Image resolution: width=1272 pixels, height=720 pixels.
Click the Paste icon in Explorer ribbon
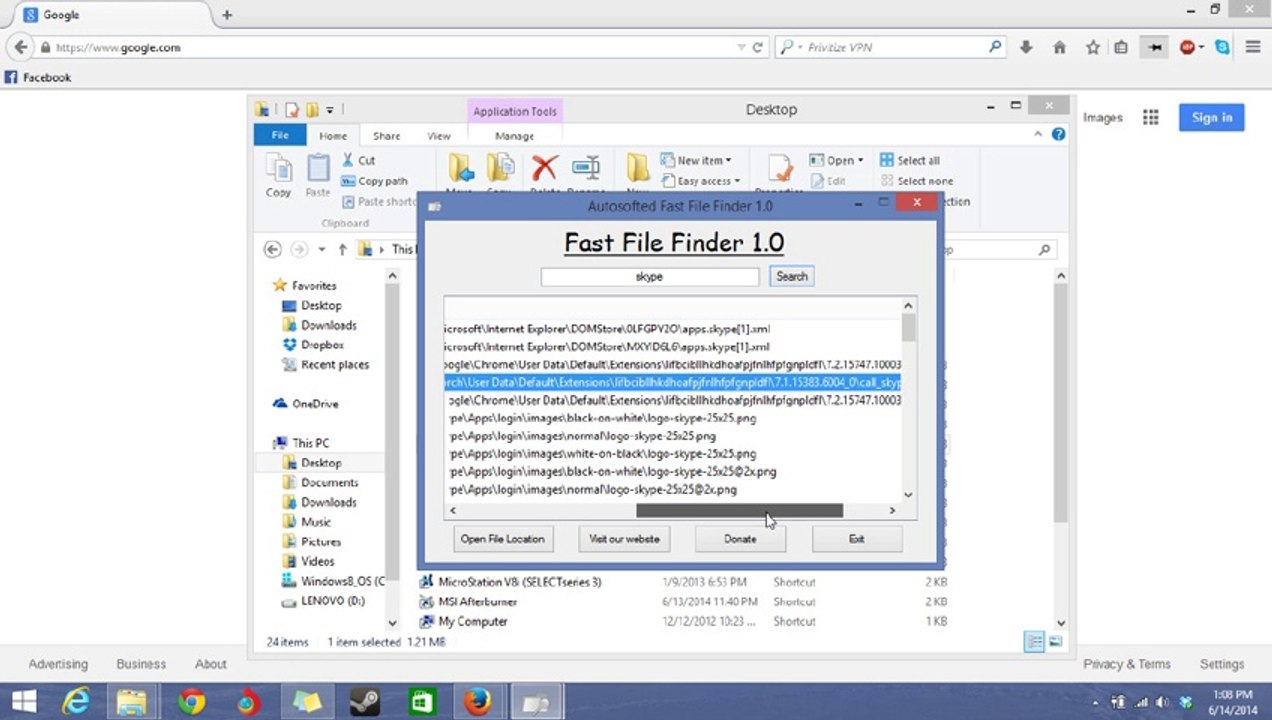(318, 175)
